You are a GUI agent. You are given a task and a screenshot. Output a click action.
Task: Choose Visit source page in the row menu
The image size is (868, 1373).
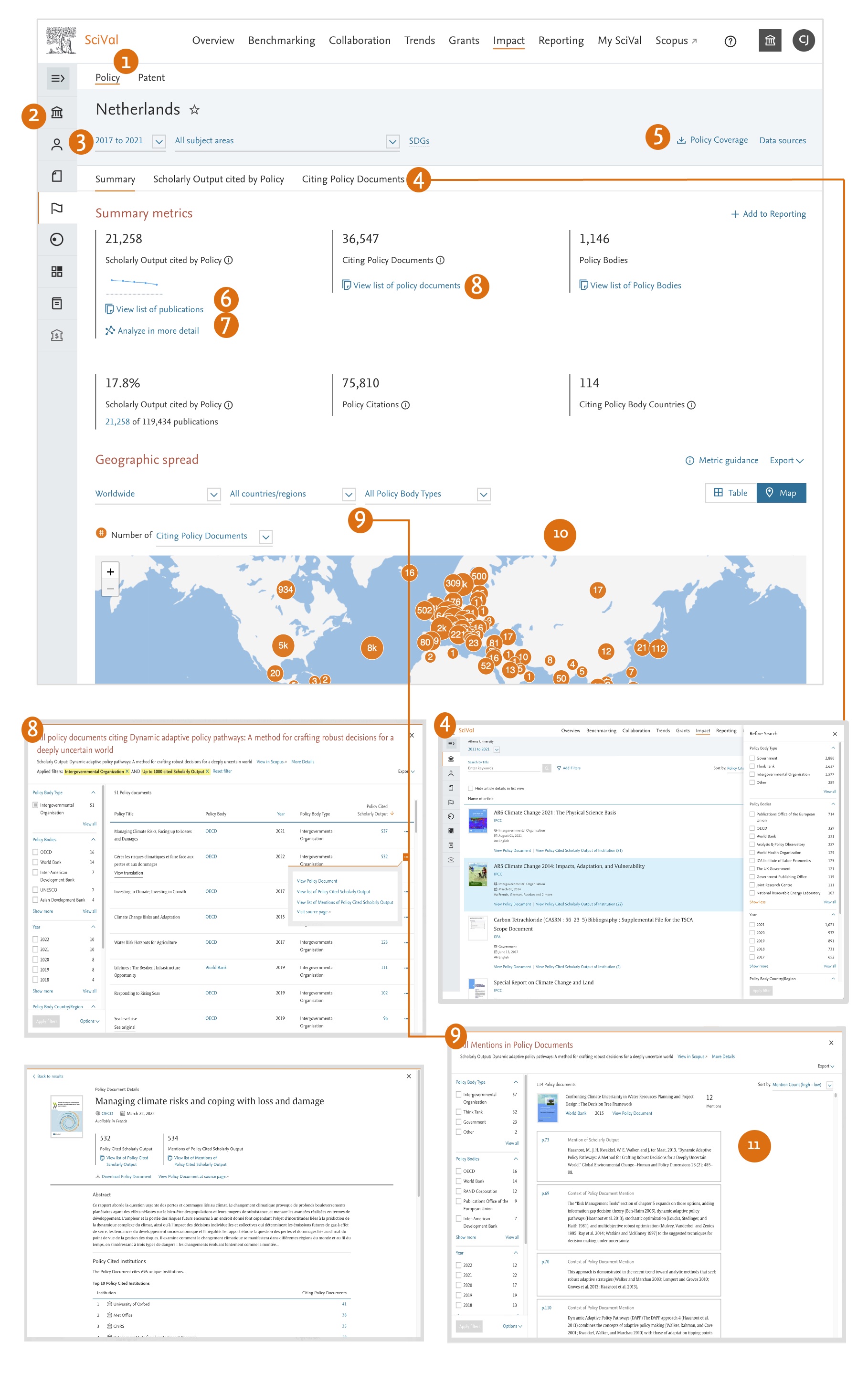[x=314, y=912]
